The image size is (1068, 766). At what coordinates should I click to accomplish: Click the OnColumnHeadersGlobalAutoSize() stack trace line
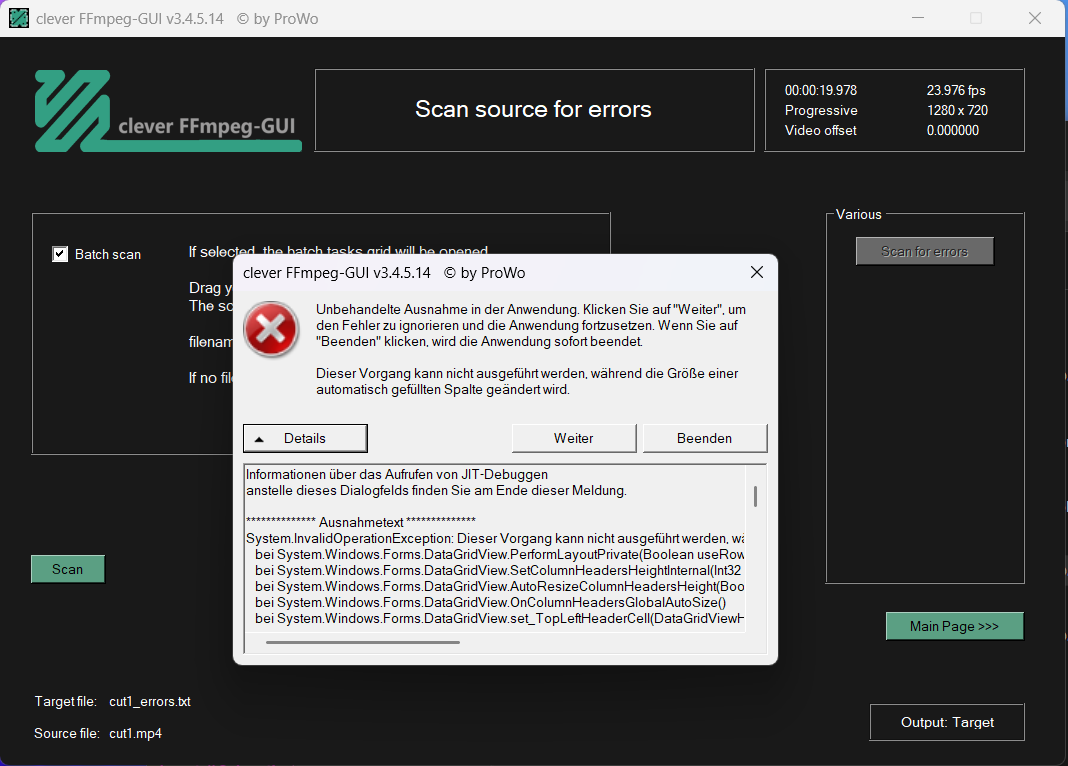(490, 603)
